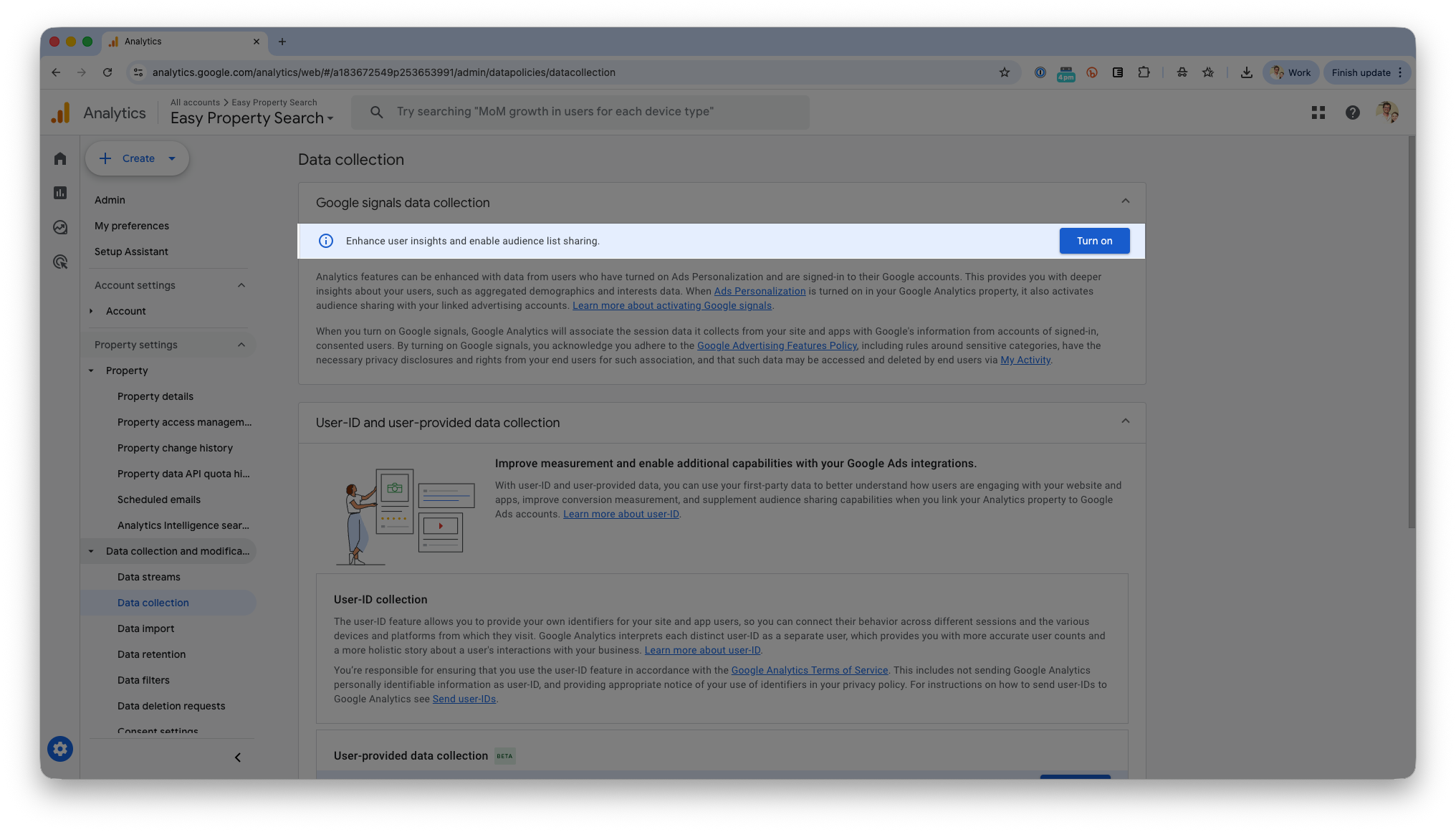The width and height of the screenshot is (1456, 832).
Task: Collapse the sidebar with the left chevron
Action: pos(238,757)
